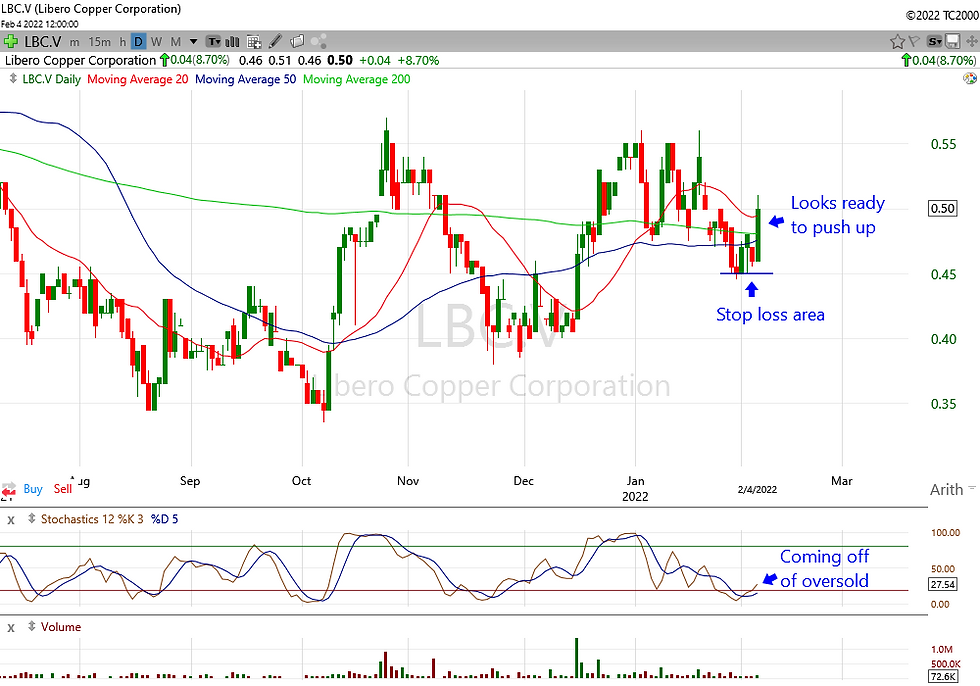
Task: Edit the '%D 5' stochastic label
Action: click(164, 519)
